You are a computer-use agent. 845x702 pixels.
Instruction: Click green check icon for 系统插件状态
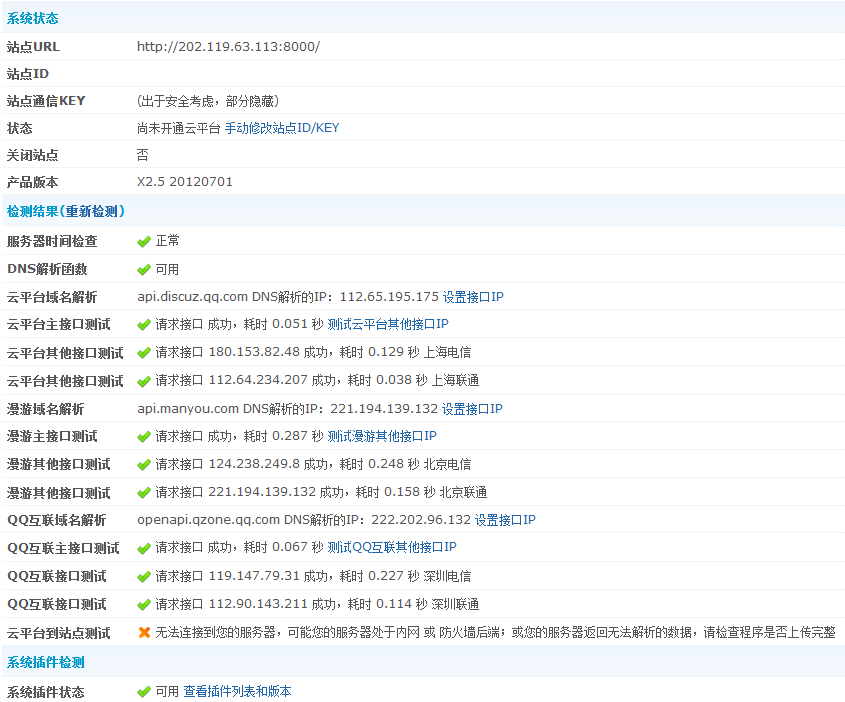point(144,691)
